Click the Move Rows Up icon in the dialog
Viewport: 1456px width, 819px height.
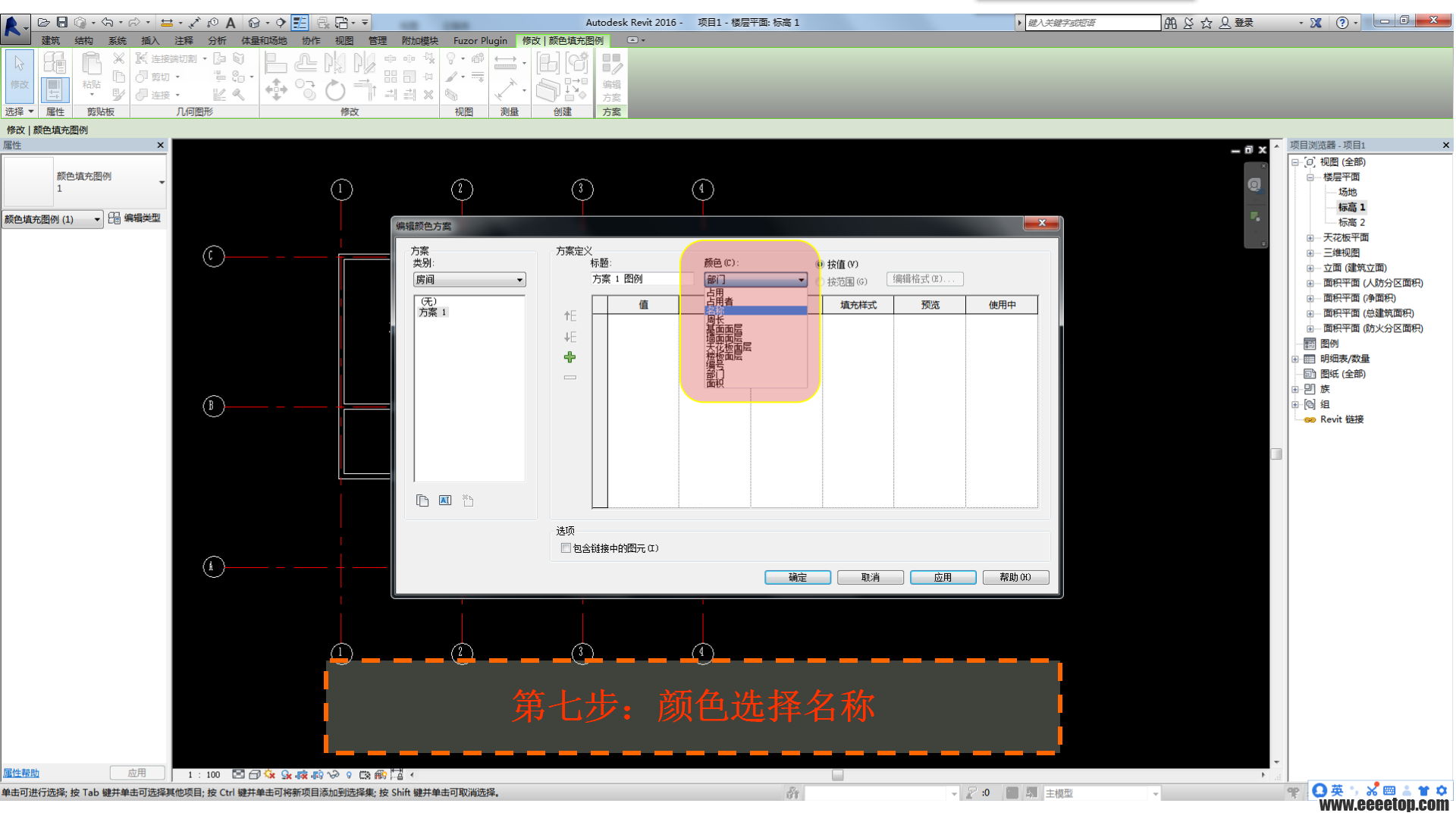coord(570,315)
